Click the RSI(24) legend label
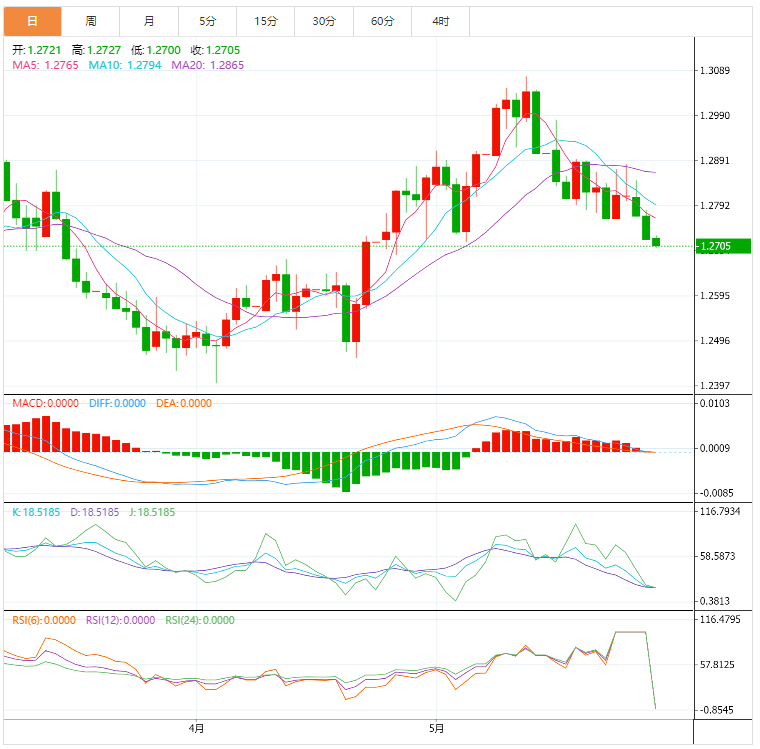This screenshot has height=749, width=760. tap(198, 620)
